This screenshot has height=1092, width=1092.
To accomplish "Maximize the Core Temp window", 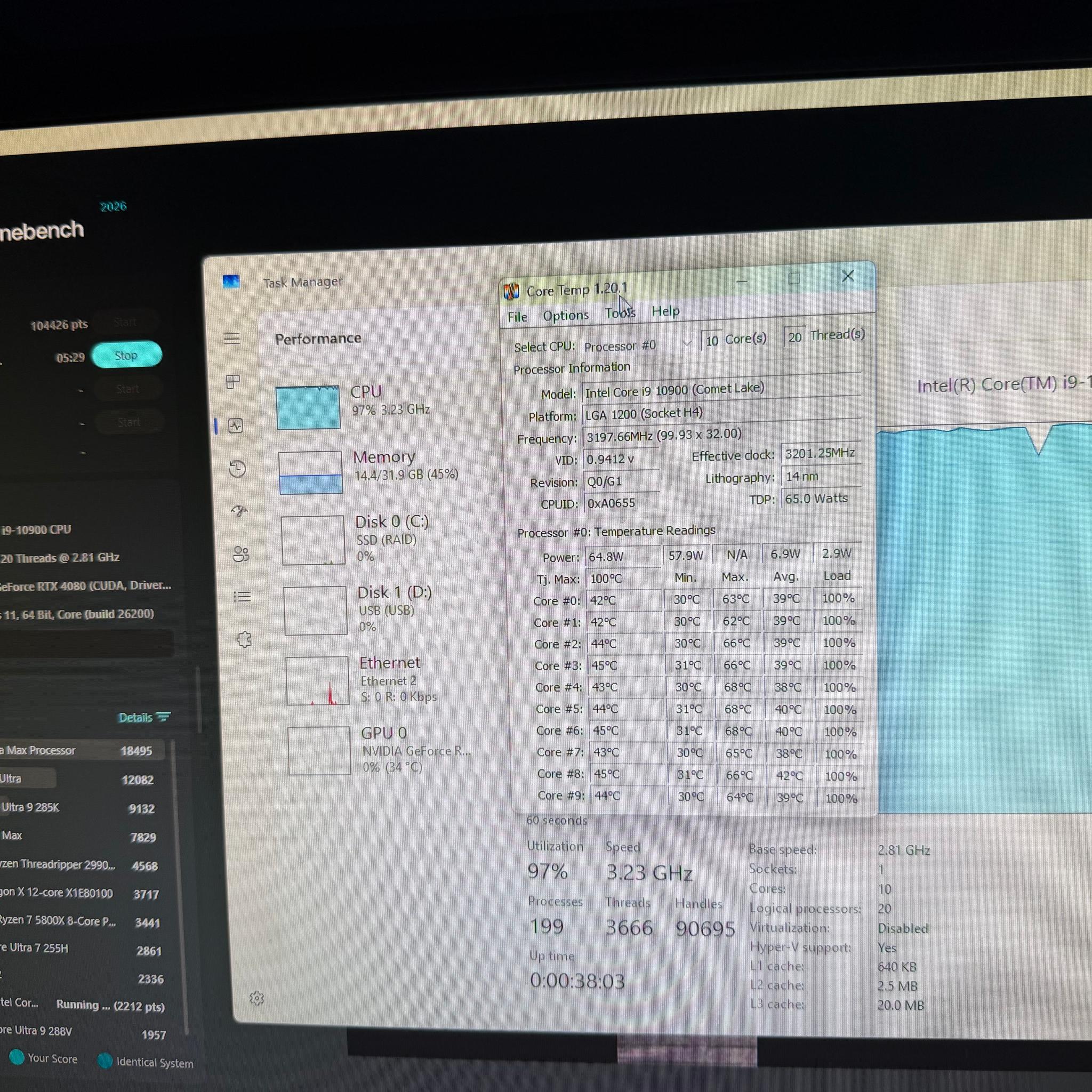I will pyautogui.click(x=794, y=278).
